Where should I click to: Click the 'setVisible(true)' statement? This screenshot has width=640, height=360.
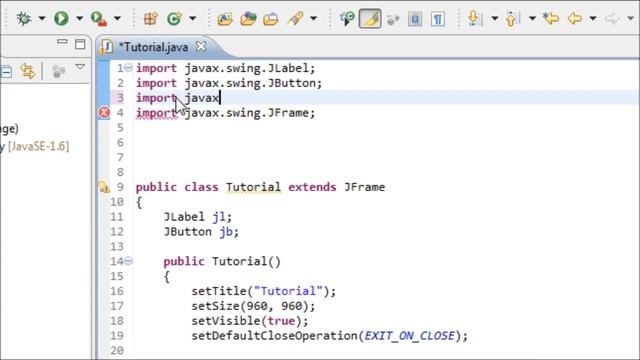point(250,321)
